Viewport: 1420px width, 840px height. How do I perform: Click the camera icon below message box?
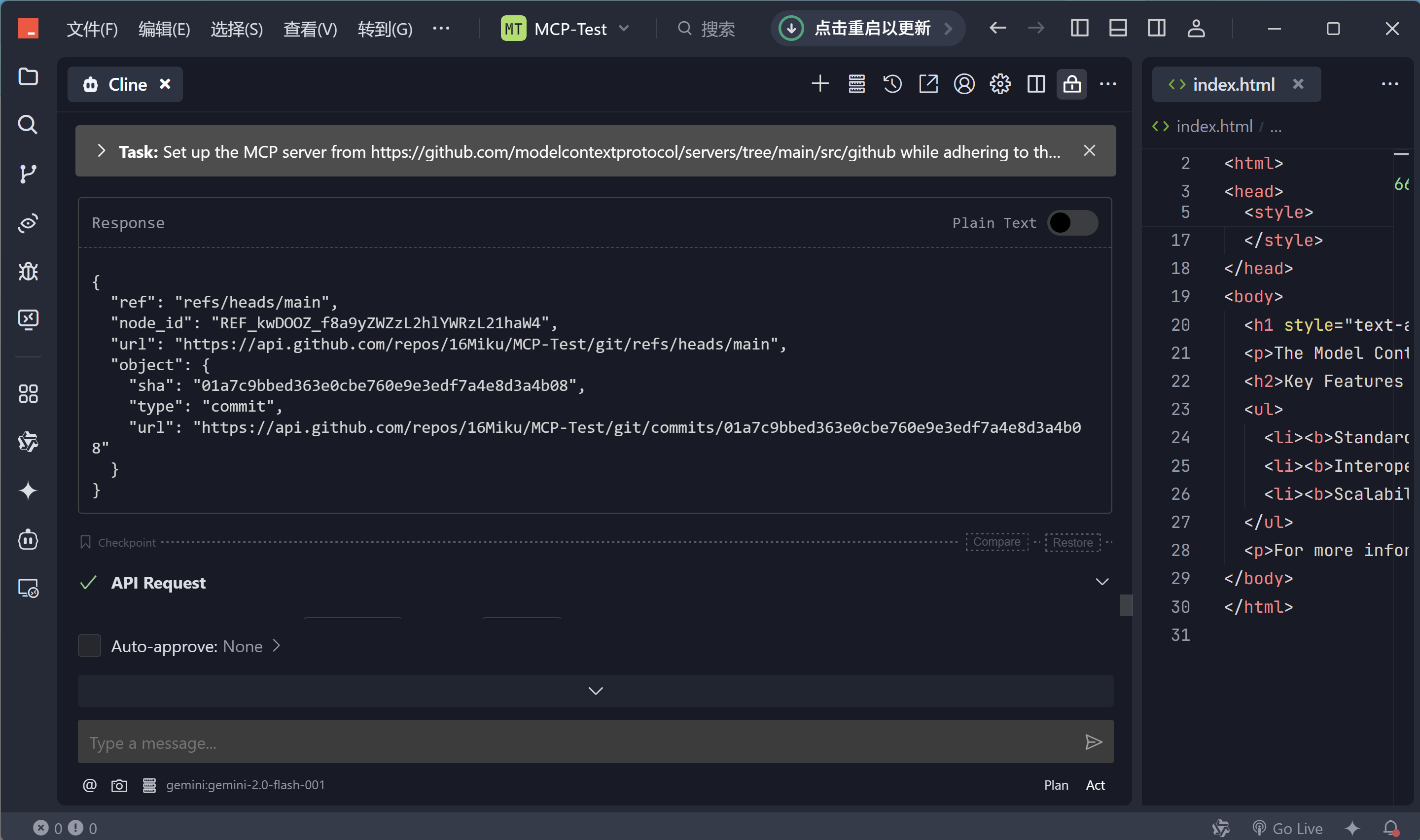pyautogui.click(x=119, y=785)
